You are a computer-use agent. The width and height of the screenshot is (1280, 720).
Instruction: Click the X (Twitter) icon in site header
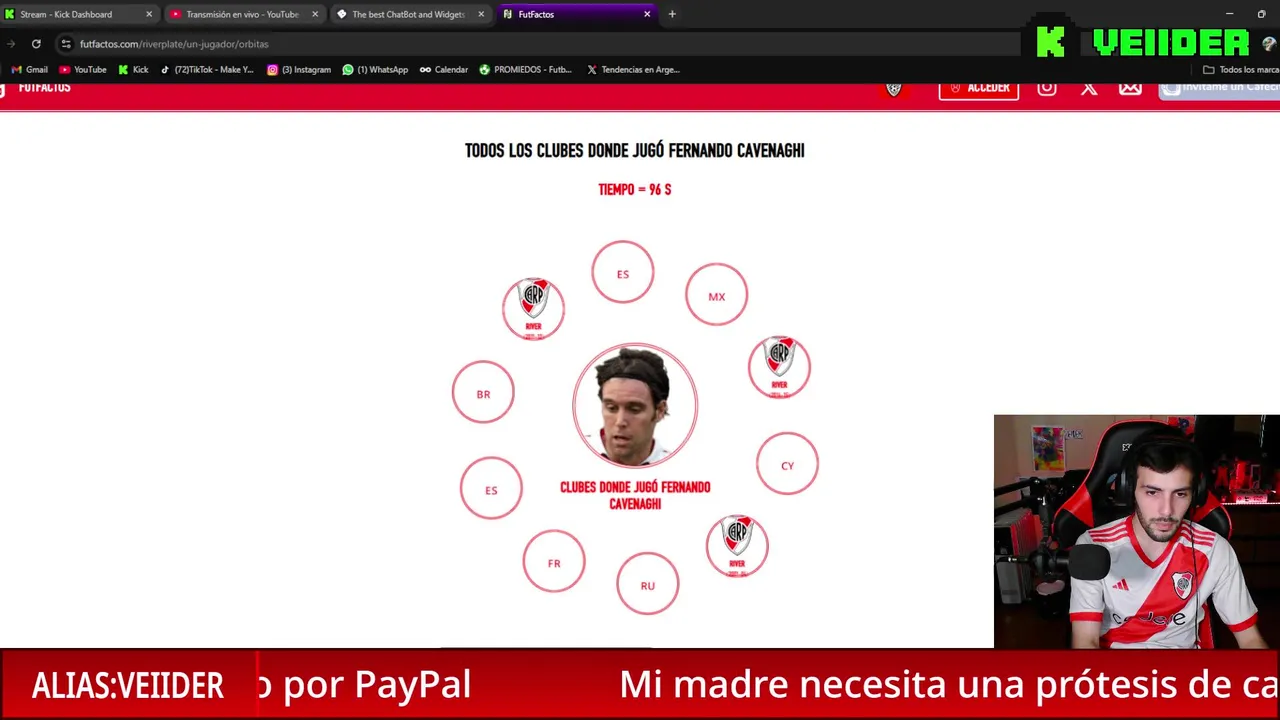(1089, 88)
